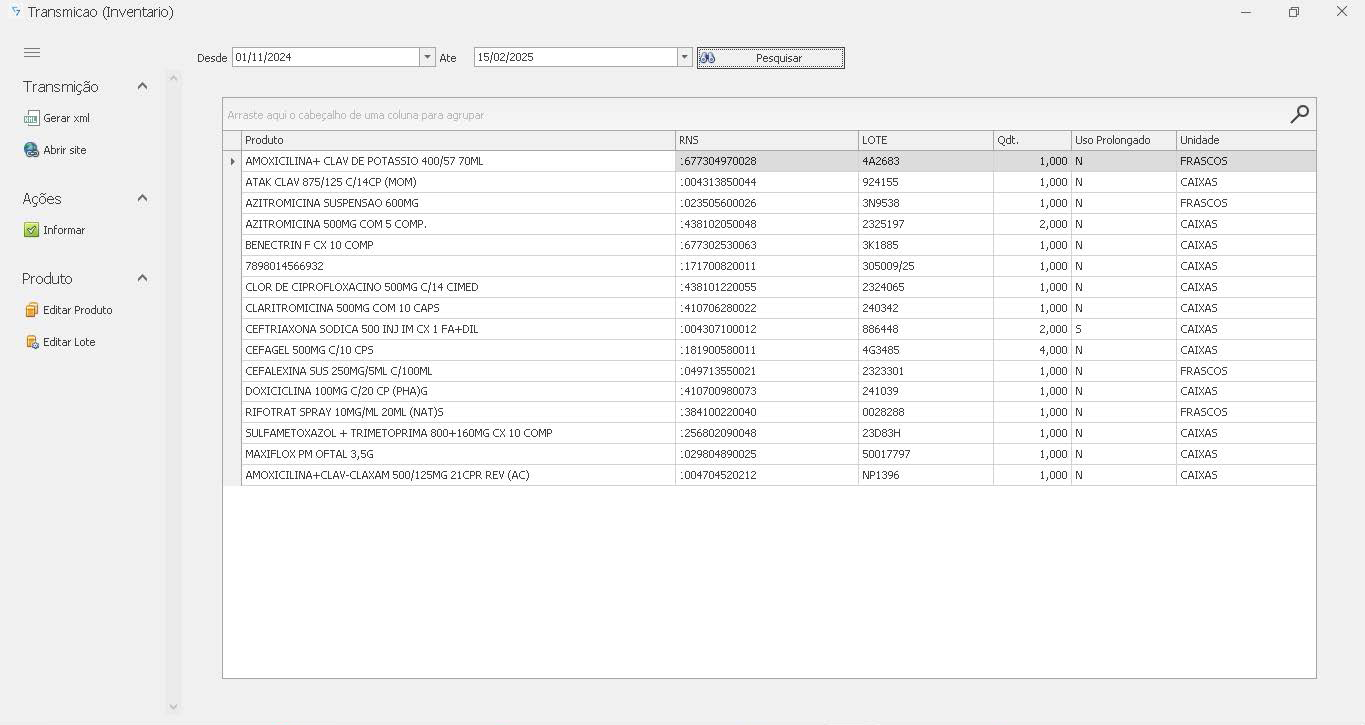Click the 4,000 quantity cell

click(1032, 350)
